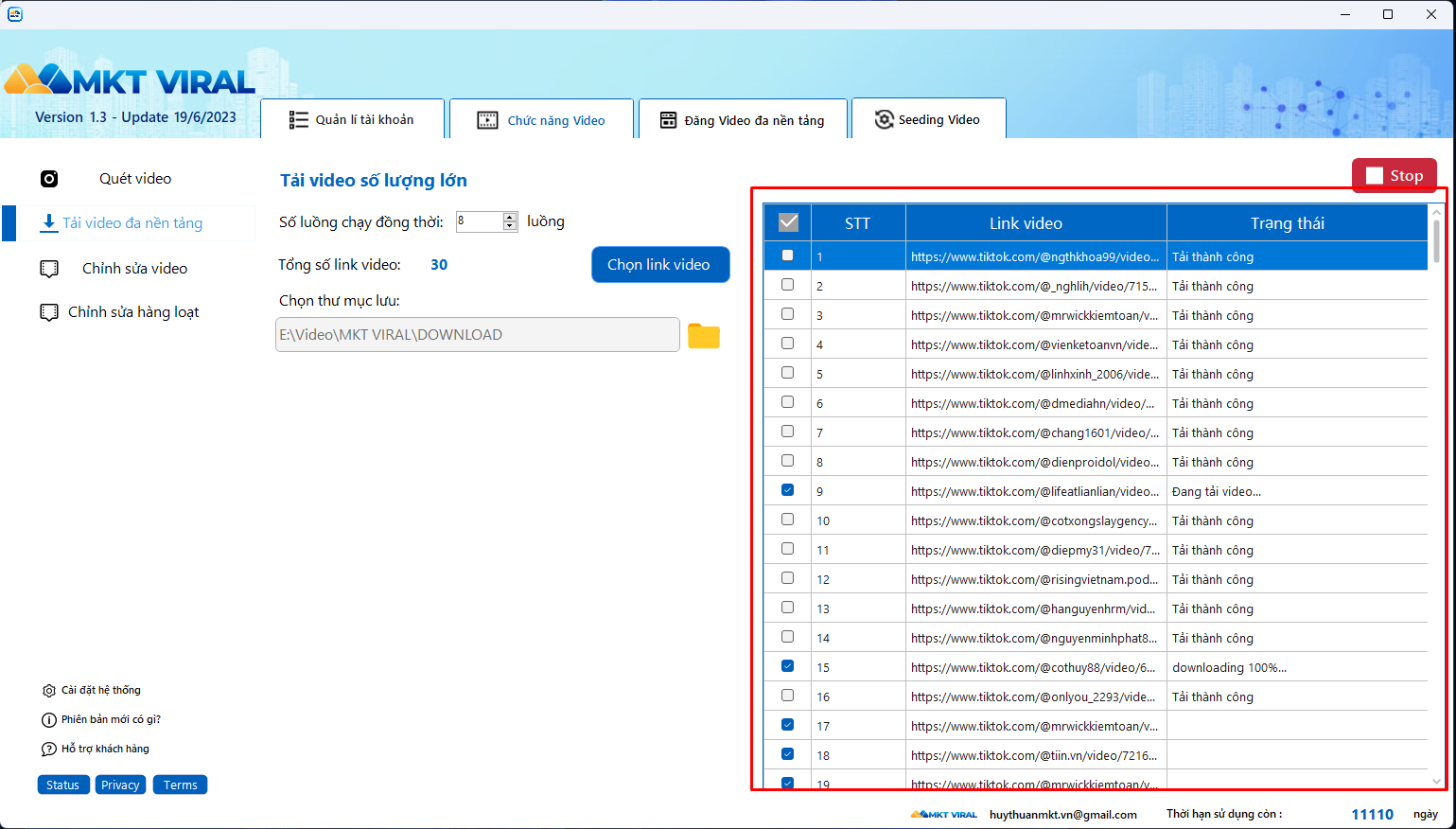Image resolution: width=1456 pixels, height=829 pixels.
Task: Click the Seeding Video tab icon
Action: click(884, 119)
